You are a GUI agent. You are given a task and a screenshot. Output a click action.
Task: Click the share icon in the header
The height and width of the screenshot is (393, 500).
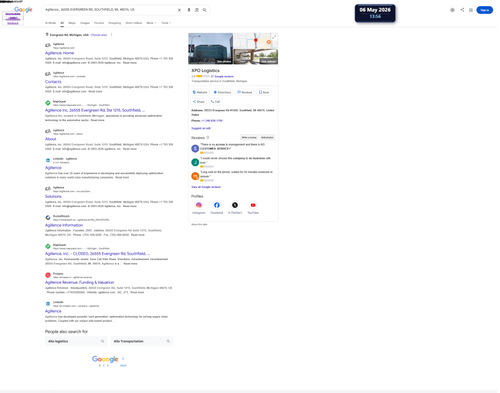(462, 10)
